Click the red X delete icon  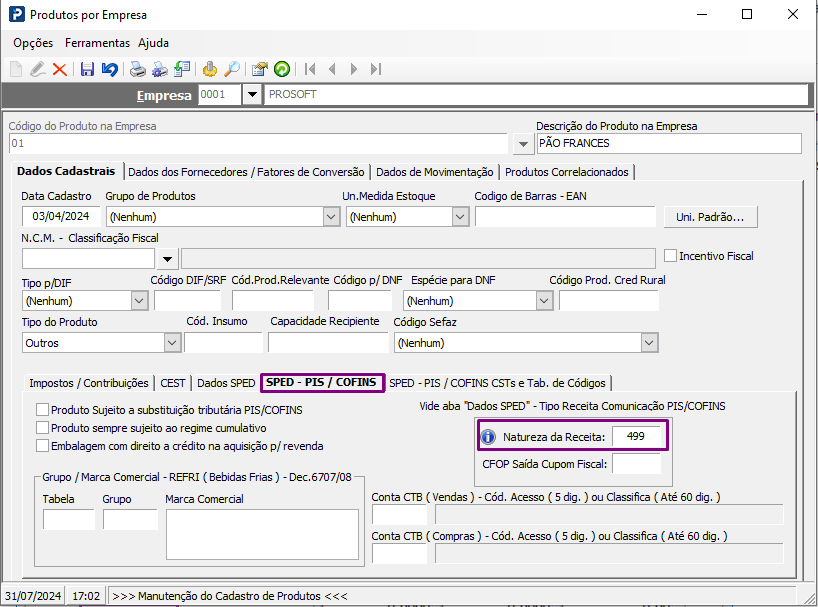click(x=59, y=69)
